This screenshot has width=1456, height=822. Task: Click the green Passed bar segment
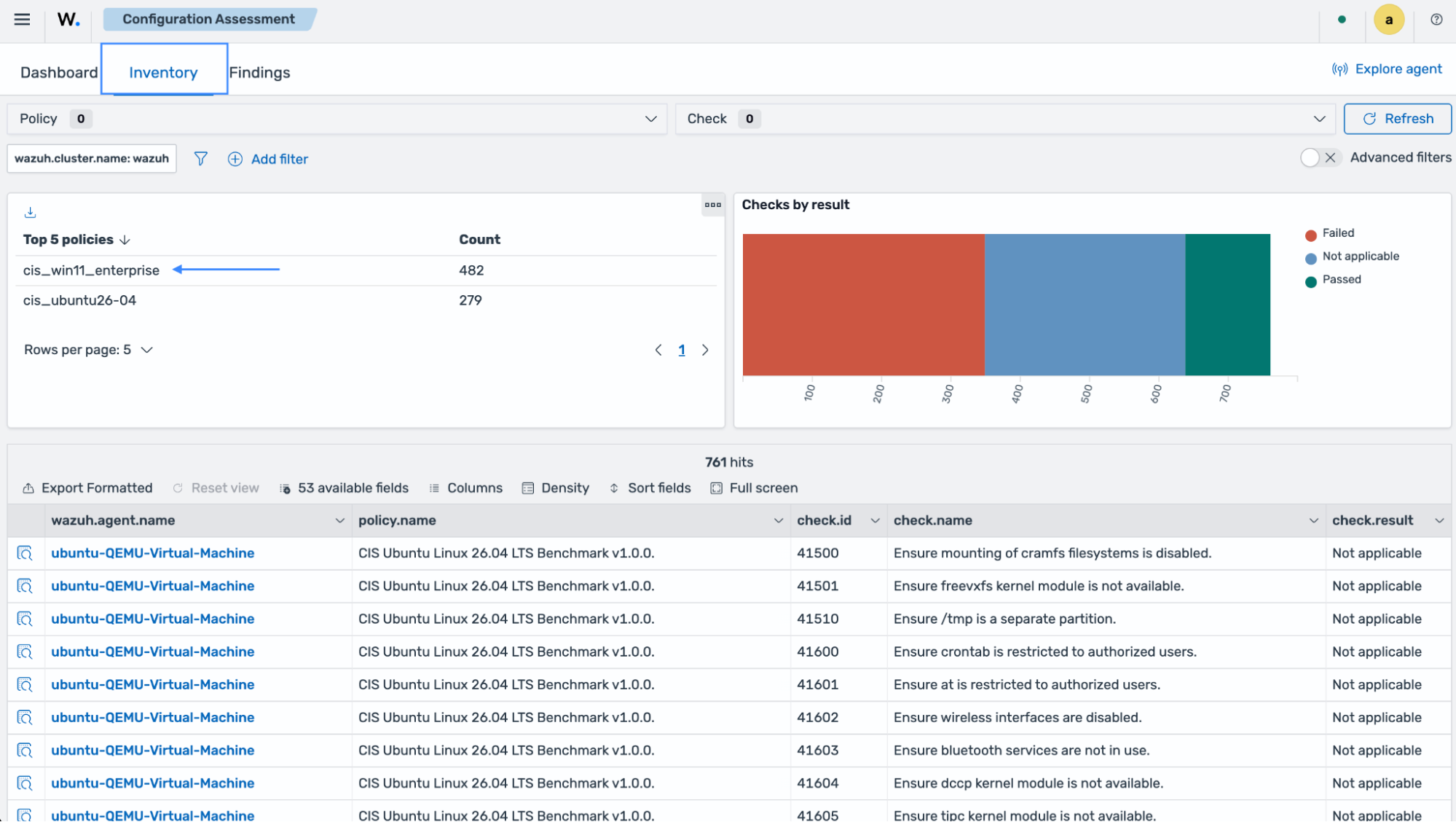click(1227, 305)
